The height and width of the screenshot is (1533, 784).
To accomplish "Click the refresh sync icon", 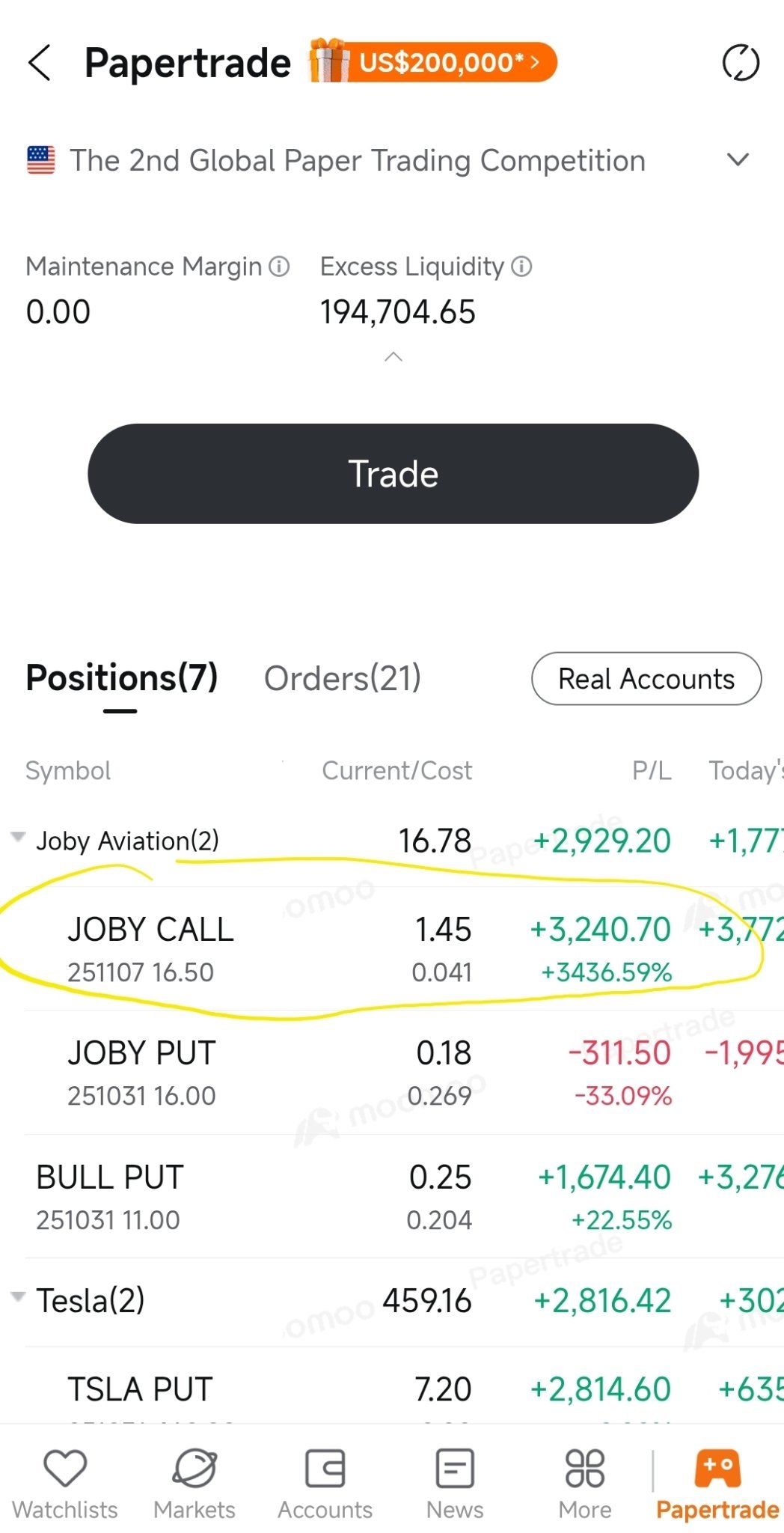I will (741, 62).
